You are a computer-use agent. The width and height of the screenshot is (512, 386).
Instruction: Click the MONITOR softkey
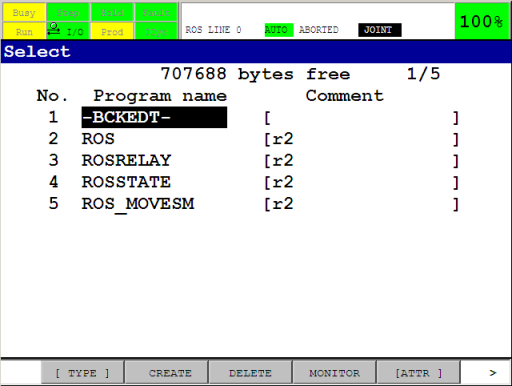point(335,373)
